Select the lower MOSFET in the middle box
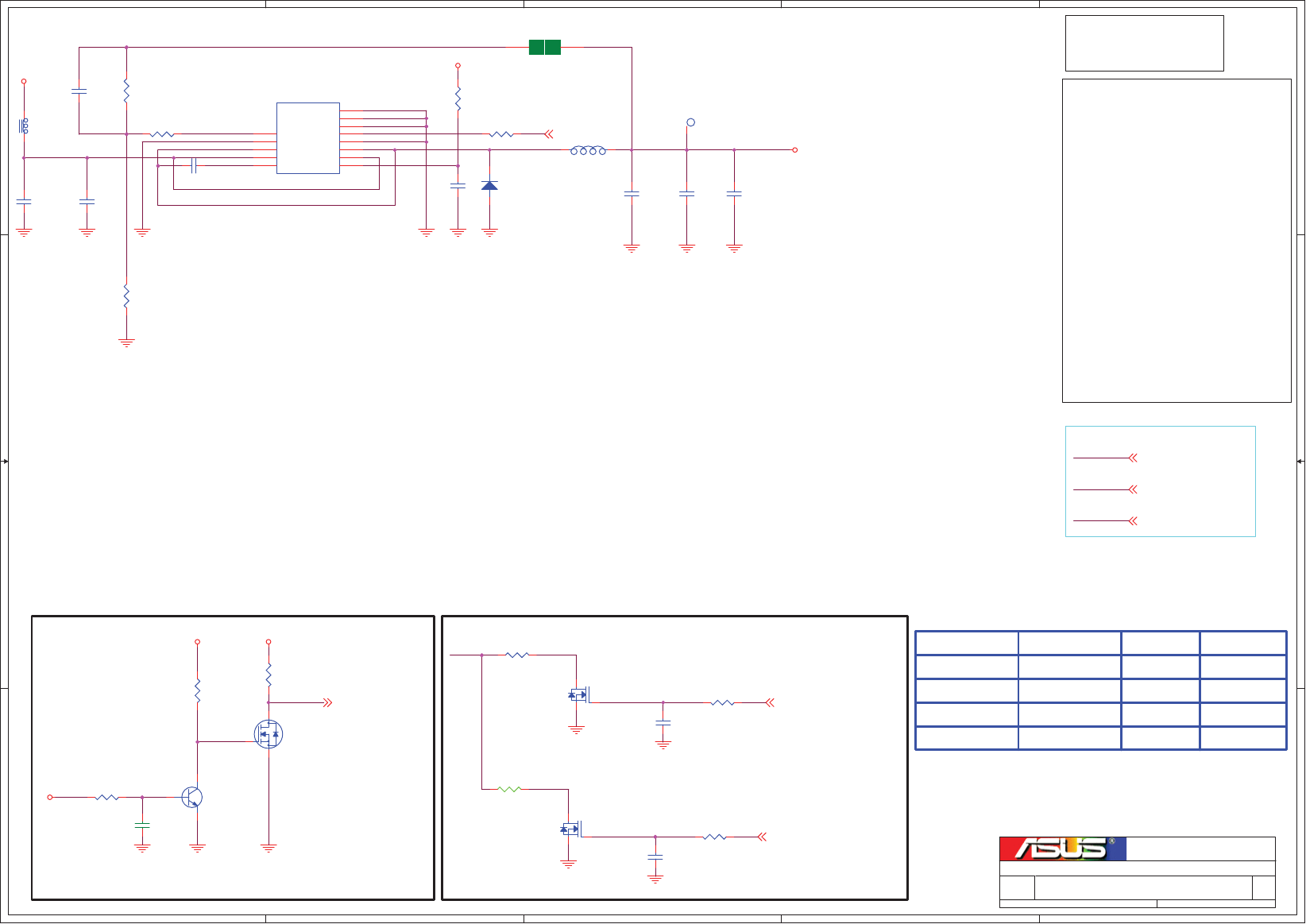 [571, 829]
